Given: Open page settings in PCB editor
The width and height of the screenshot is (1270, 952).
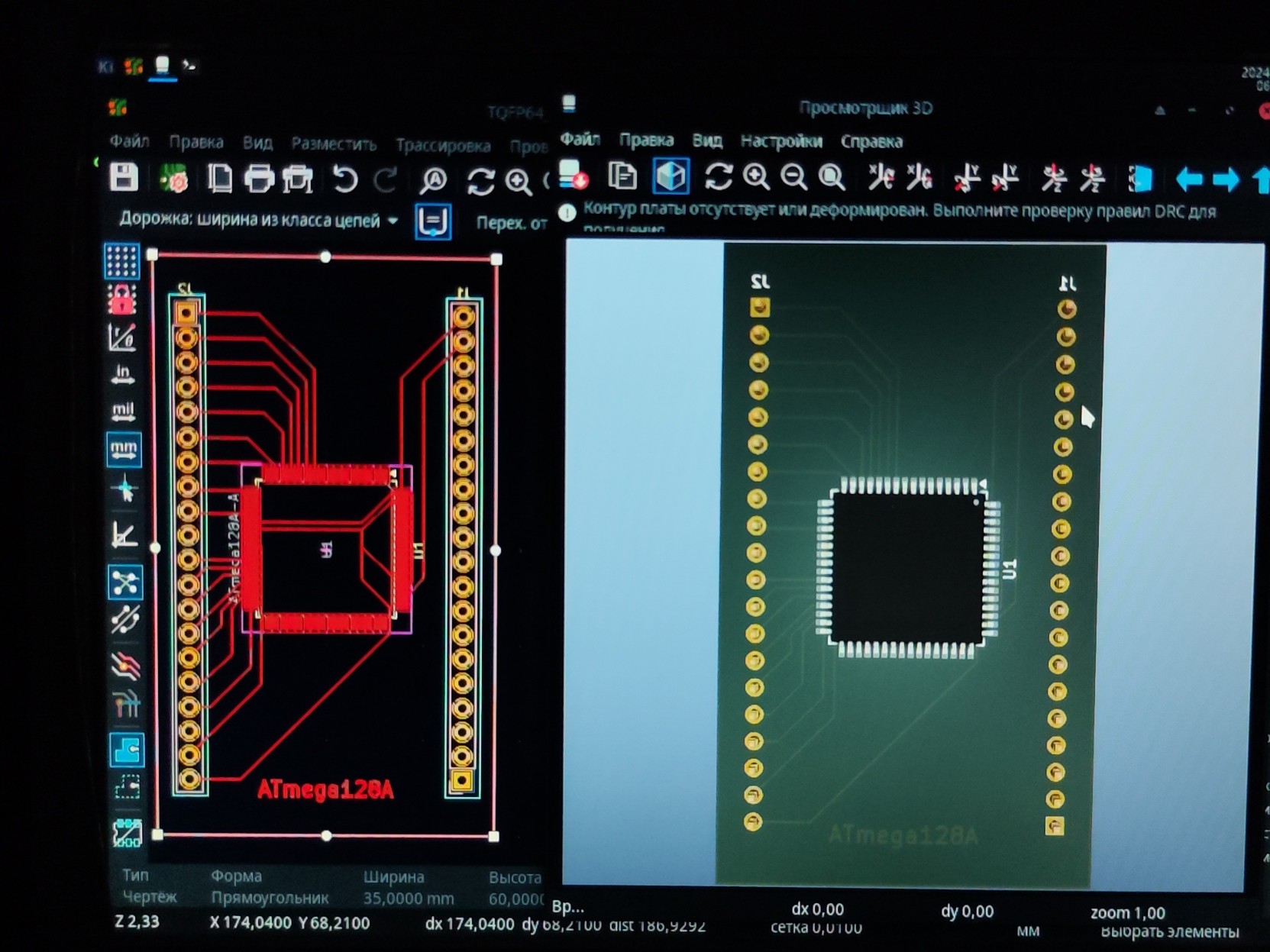Looking at the screenshot, I should coord(220,179).
